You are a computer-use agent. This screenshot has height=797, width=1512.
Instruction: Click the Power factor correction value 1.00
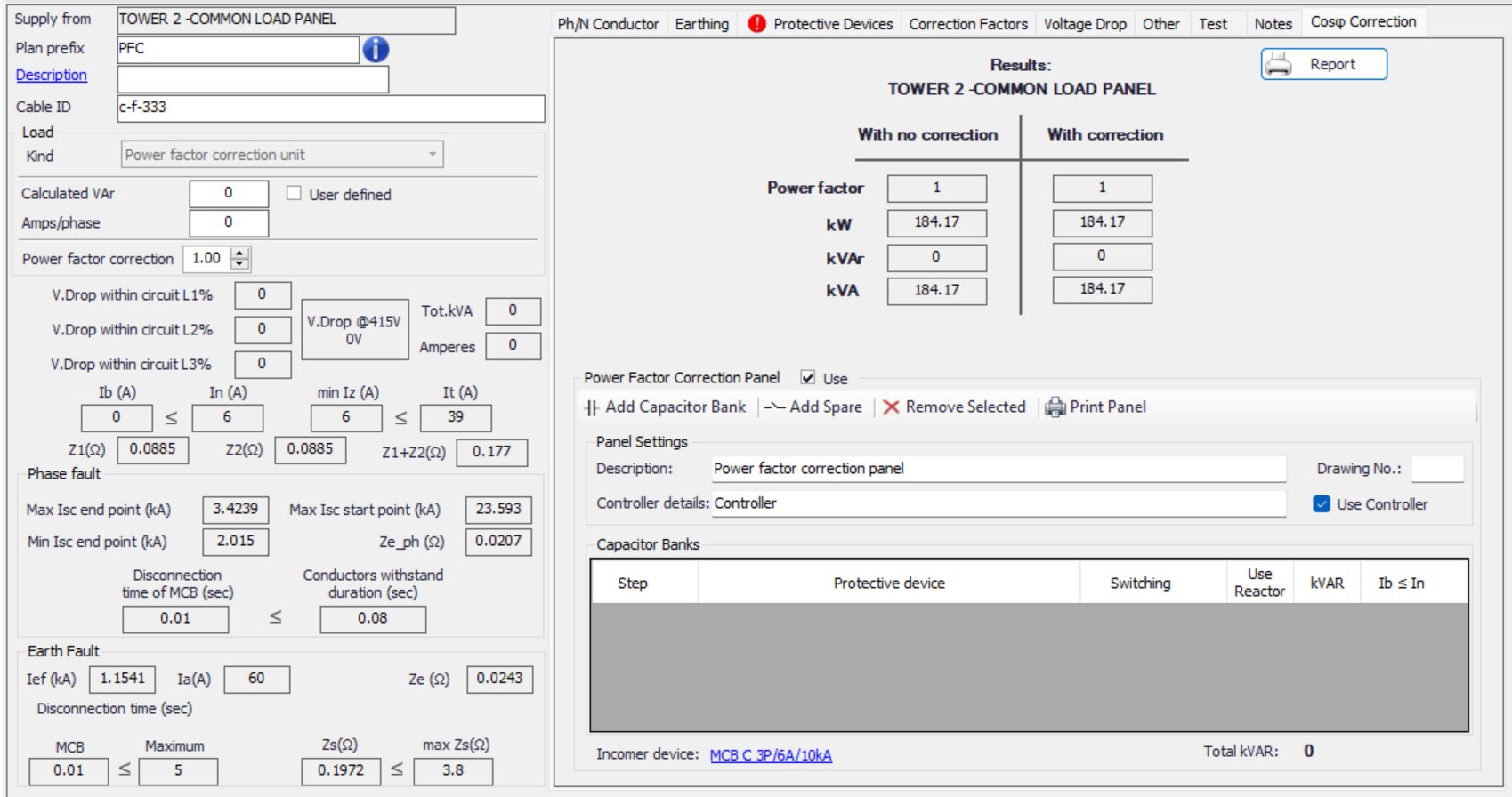click(x=206, y=259)
